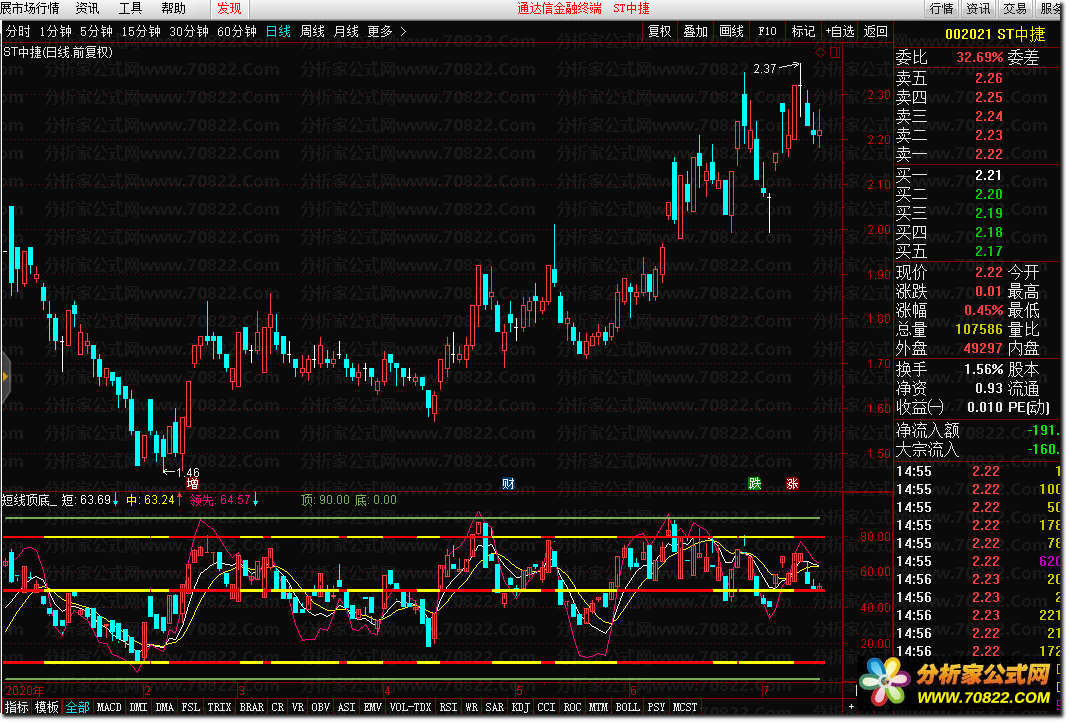Select the 全部 indicator category
This screenshot has height=722, width=1069.
pos(77,707)
